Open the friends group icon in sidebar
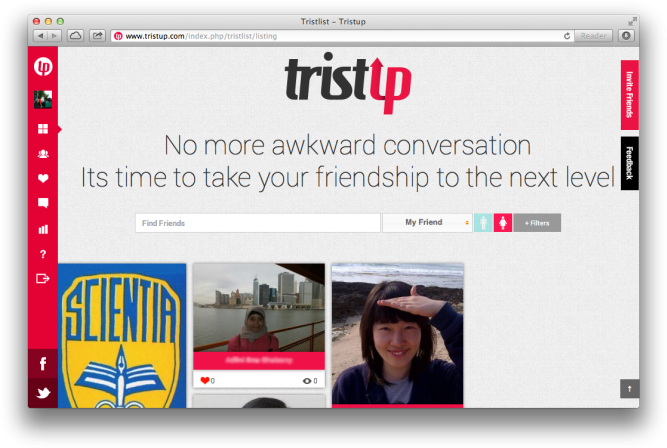 pyautogui.click(x=43, y=154)
